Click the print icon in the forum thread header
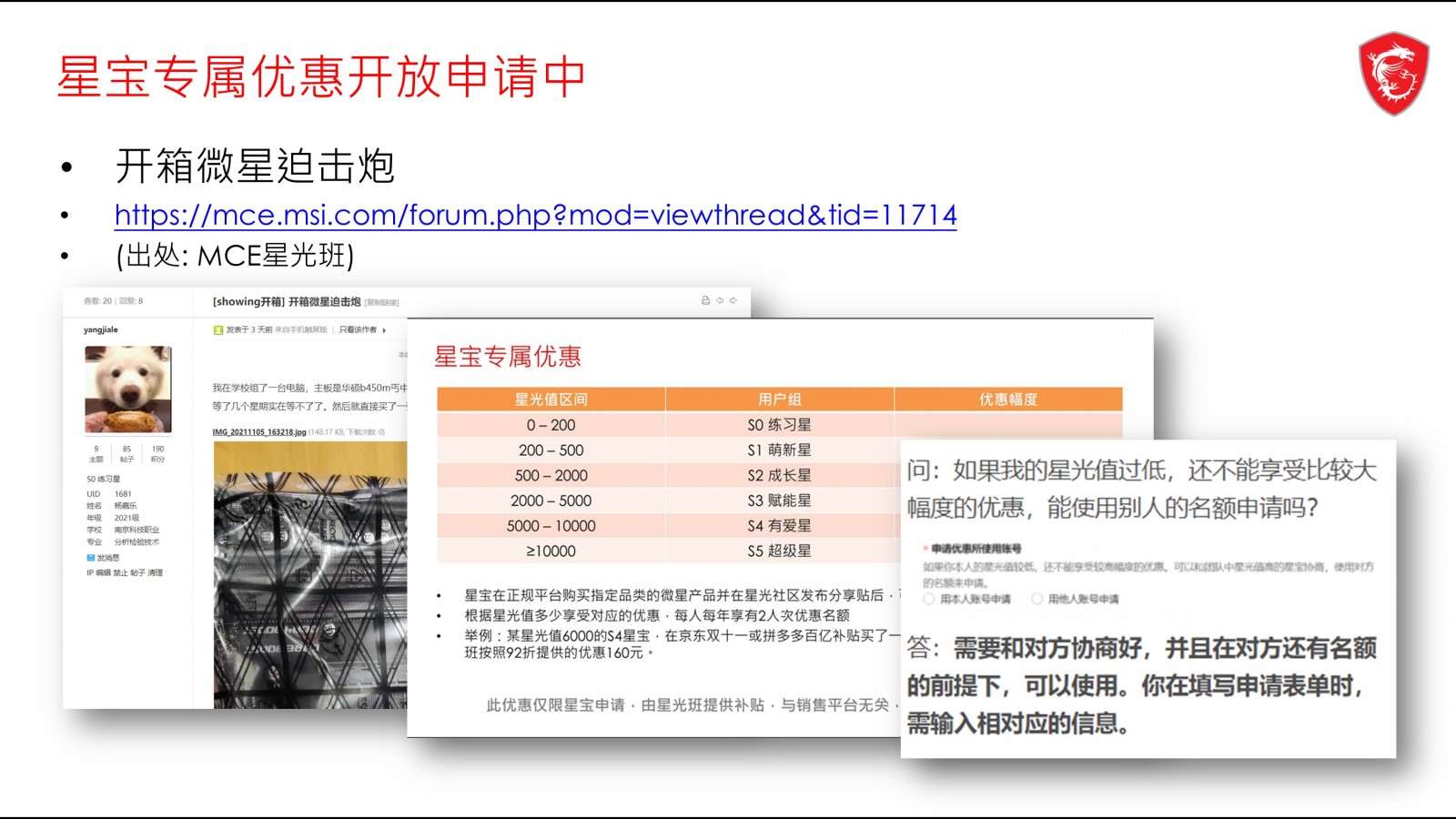Image resolution: width=1456 pixels, height=819 pixels. tap(705, 300)
